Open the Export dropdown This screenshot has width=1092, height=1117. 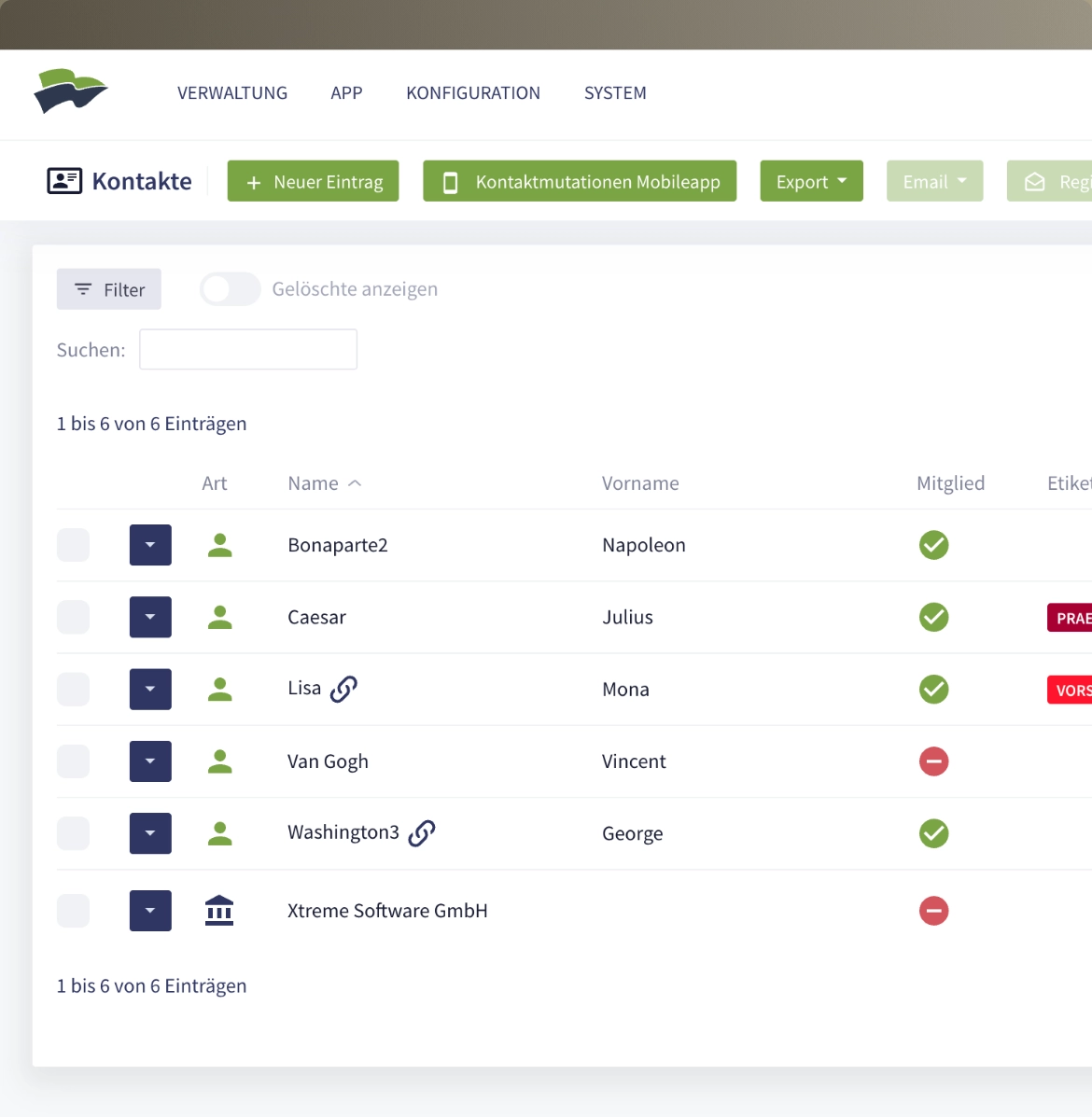tap(811, 181)
